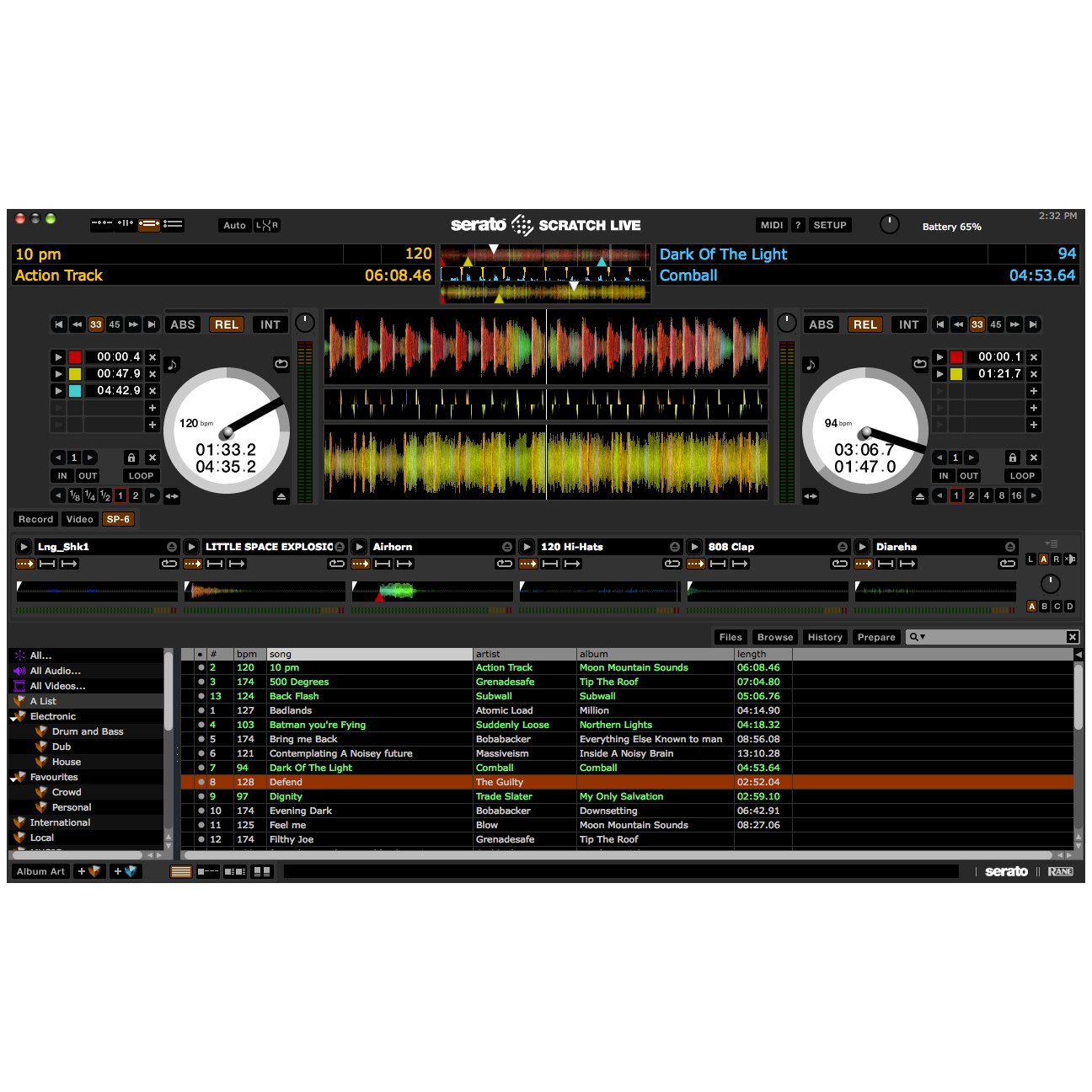Fast forward the left deck
The image size is (1092, 1092).
click(x=133, y=324)
